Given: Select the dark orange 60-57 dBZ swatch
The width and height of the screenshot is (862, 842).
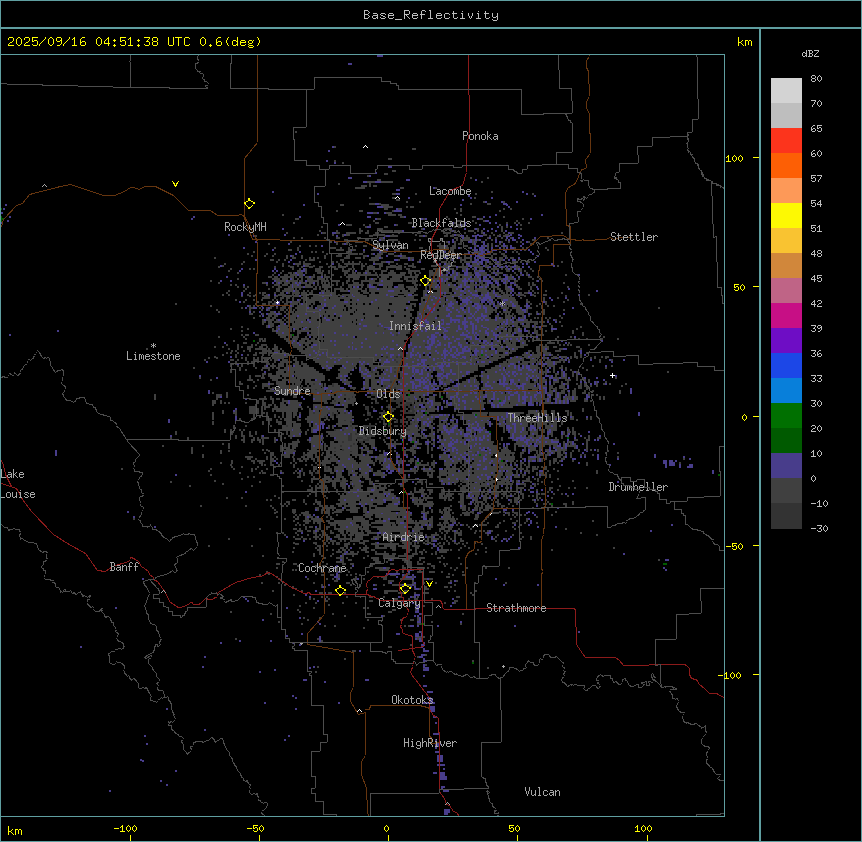Looking at the screenshot, I should [786, 165].
